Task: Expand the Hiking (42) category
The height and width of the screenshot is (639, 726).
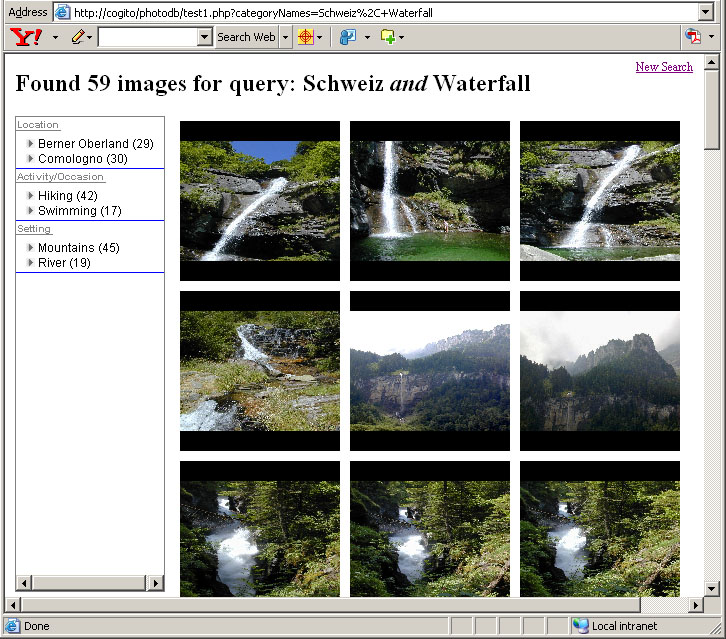Action: (31, 195)
